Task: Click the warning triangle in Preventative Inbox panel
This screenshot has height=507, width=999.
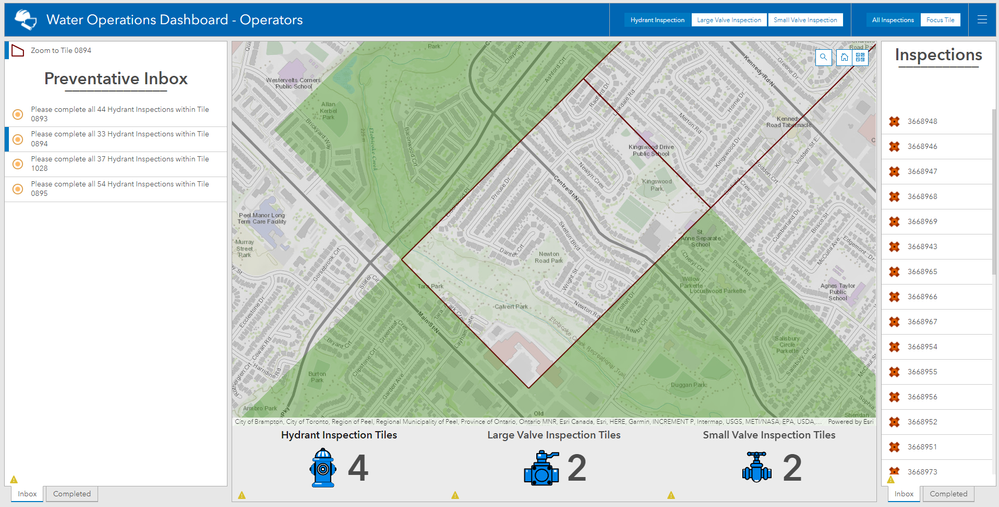Action: pos(13,479)
